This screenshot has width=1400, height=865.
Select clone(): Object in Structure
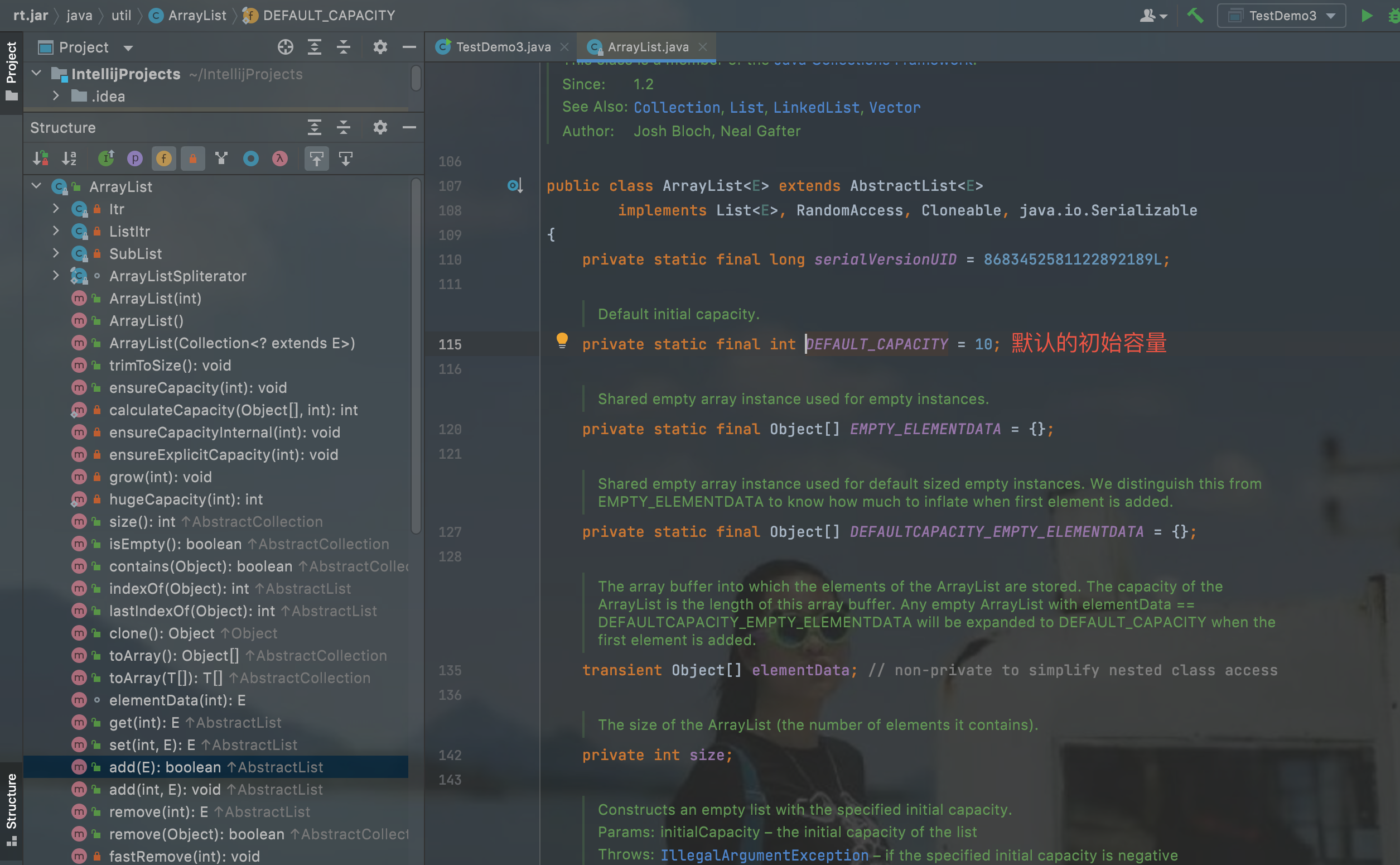pos(162,633)
